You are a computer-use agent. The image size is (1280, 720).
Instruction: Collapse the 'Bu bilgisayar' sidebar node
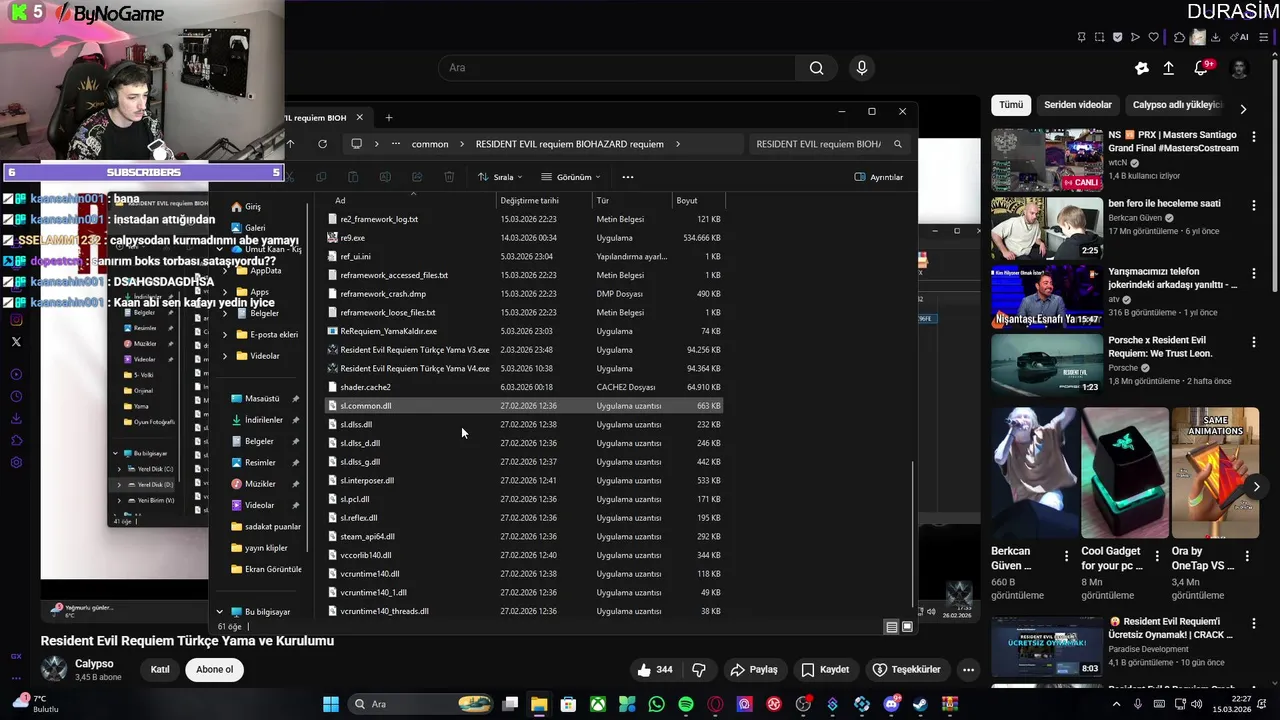click(x=219, y=612)
